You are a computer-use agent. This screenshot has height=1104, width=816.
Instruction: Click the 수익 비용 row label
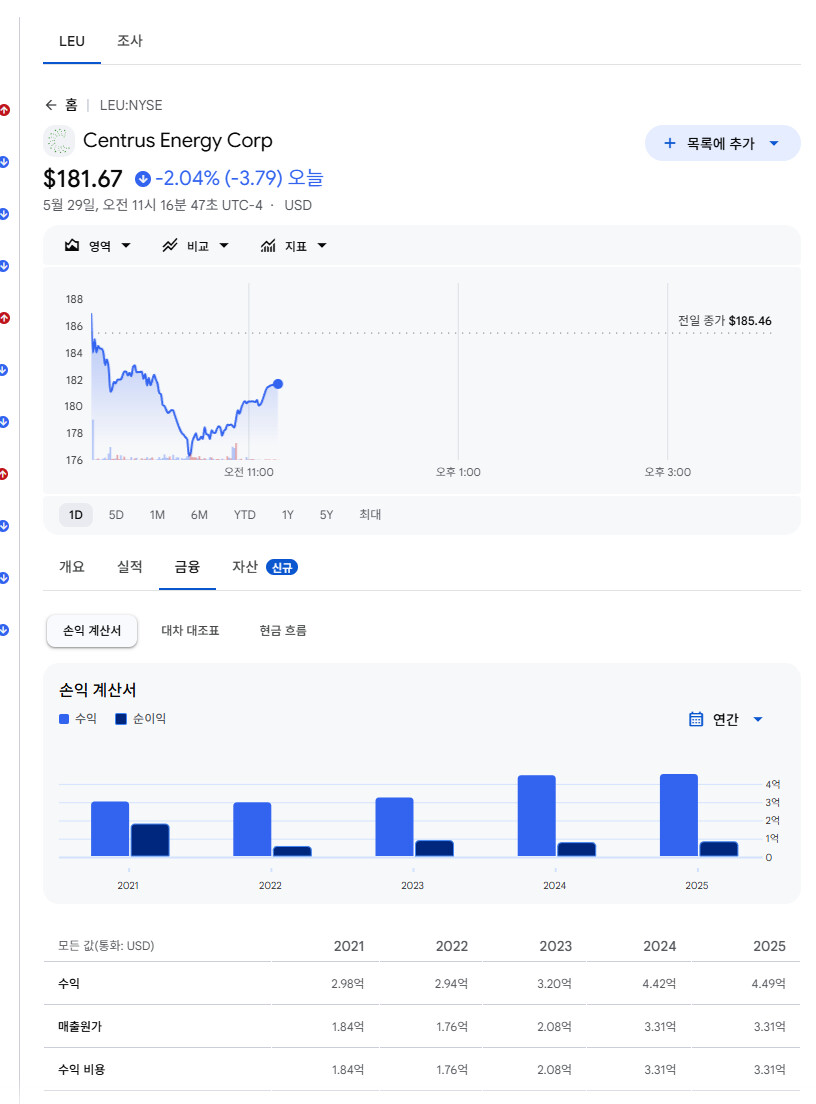tap(81, 1070)
